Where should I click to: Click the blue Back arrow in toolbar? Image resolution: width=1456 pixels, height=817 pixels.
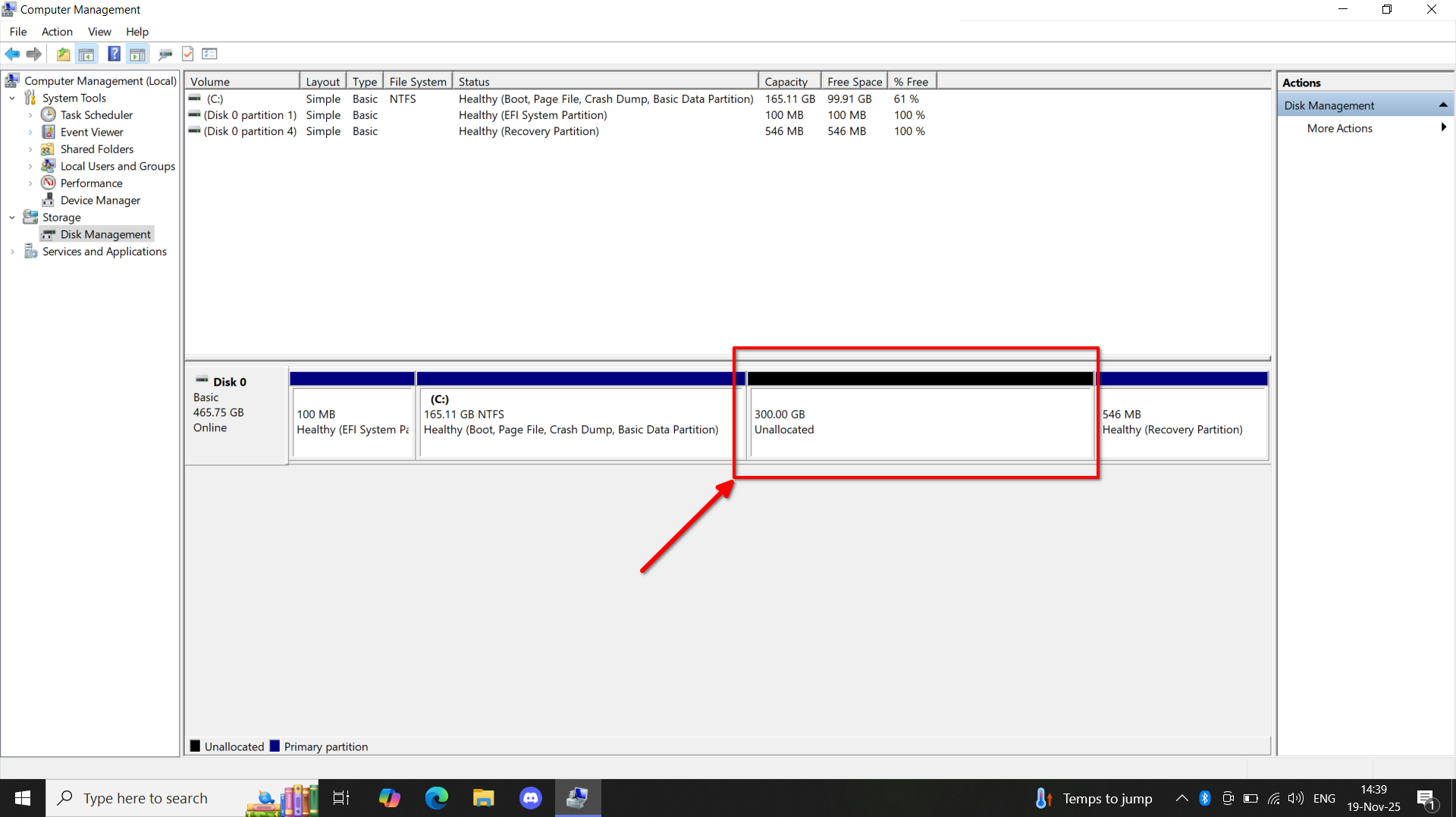(x=12, y=54)
